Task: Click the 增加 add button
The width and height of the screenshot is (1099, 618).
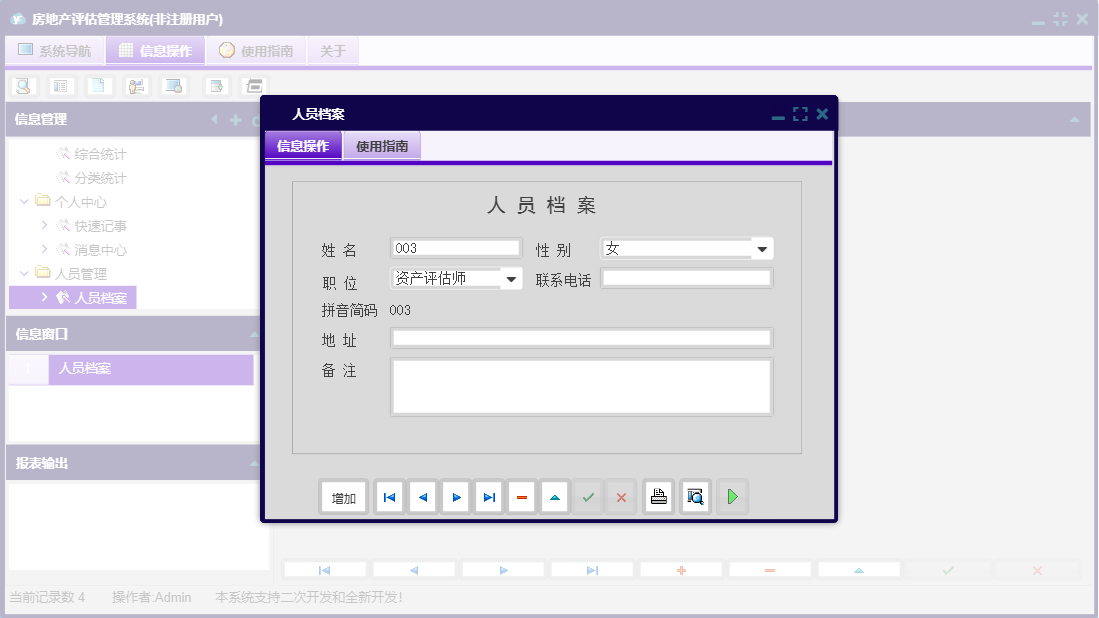Action: [343, 496]
